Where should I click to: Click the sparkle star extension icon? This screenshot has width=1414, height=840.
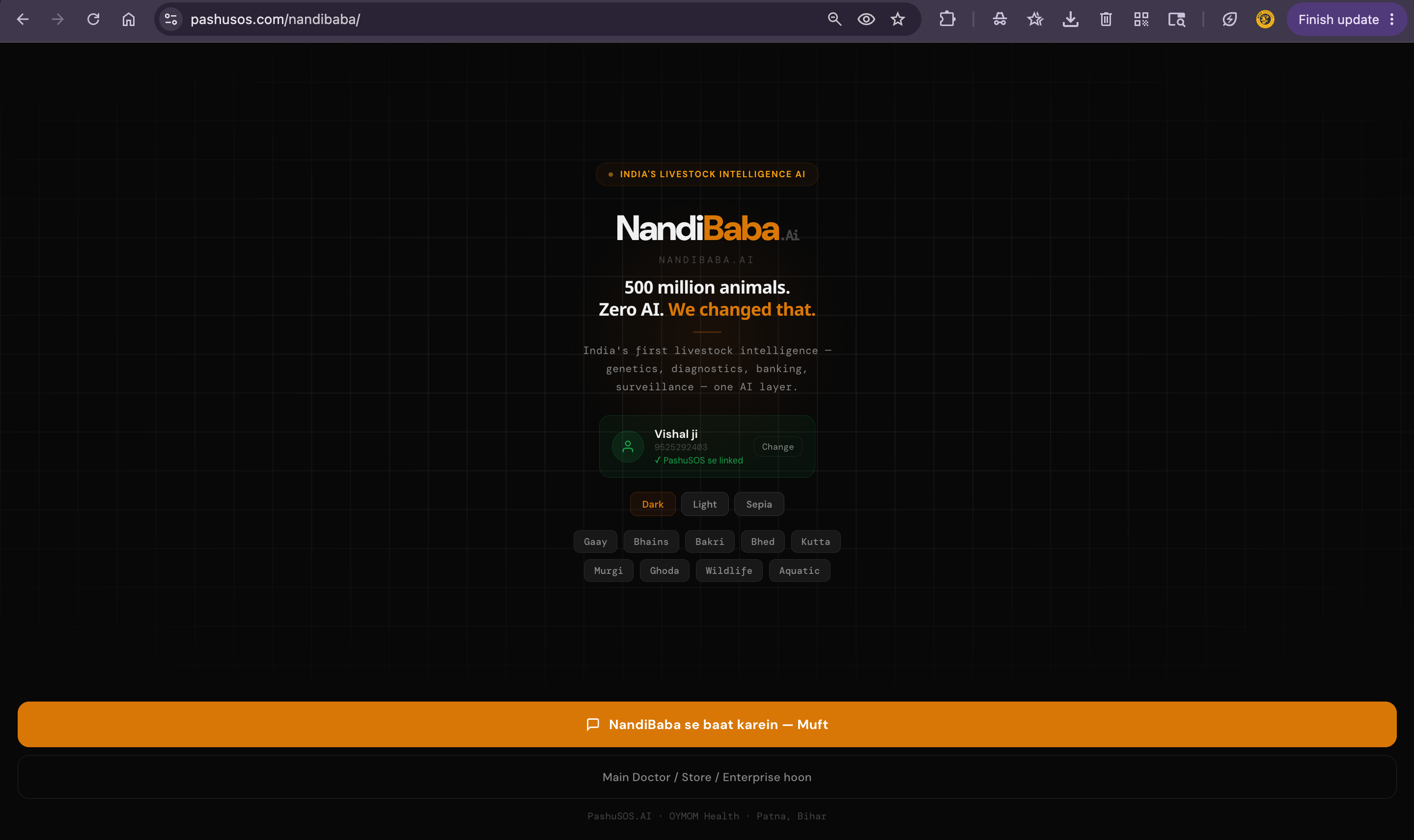coord(1035,19)
